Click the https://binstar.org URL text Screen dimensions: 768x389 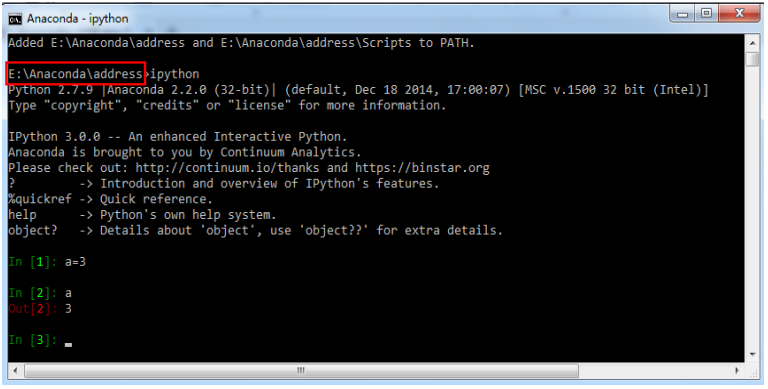422,168
